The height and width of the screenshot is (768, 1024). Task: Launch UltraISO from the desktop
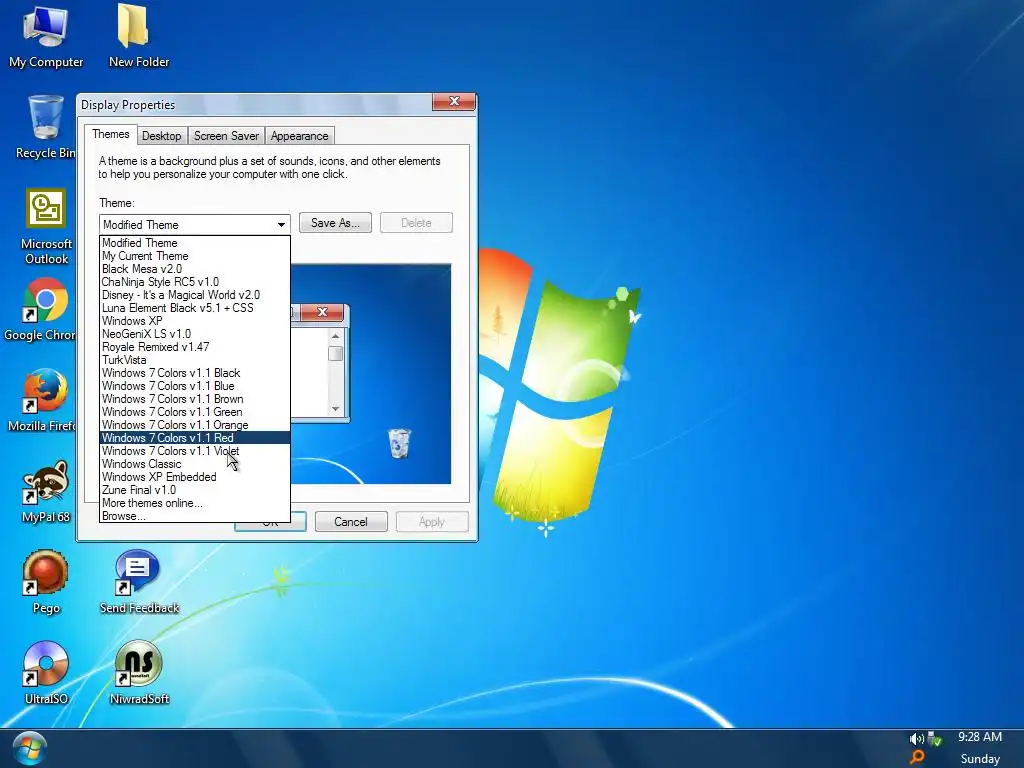[x=46, y=673]
